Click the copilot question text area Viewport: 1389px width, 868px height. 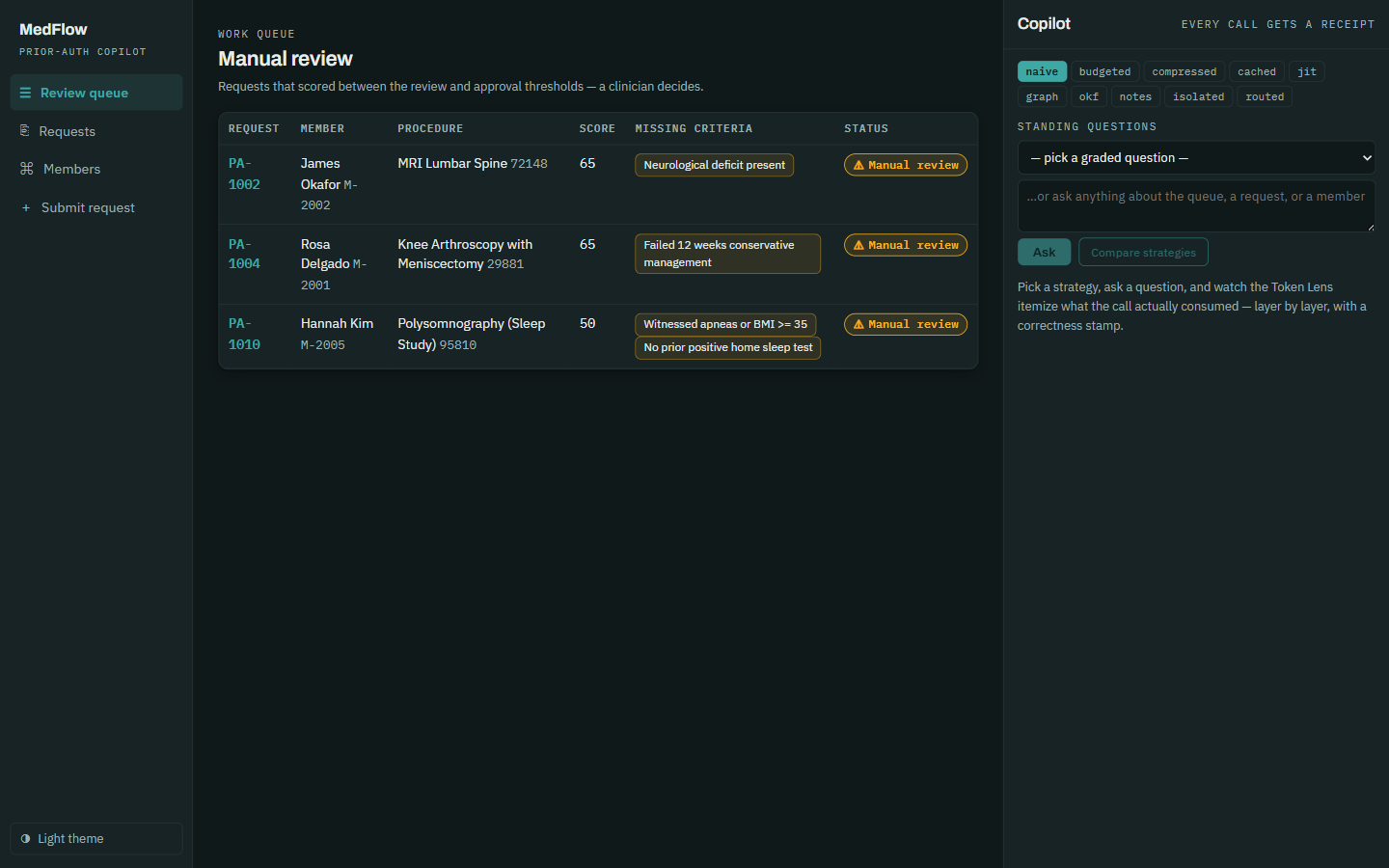pyautogui.click(x=1196, y=205)
